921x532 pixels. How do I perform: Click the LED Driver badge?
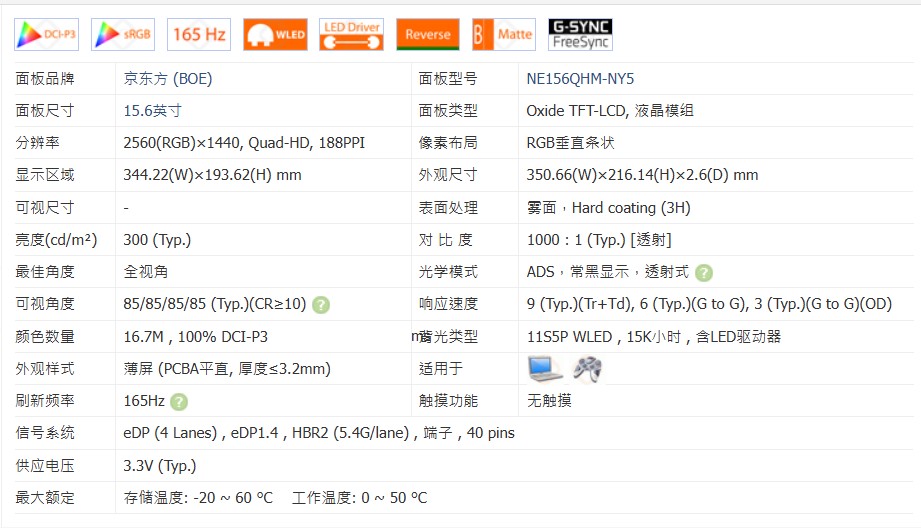352,35
